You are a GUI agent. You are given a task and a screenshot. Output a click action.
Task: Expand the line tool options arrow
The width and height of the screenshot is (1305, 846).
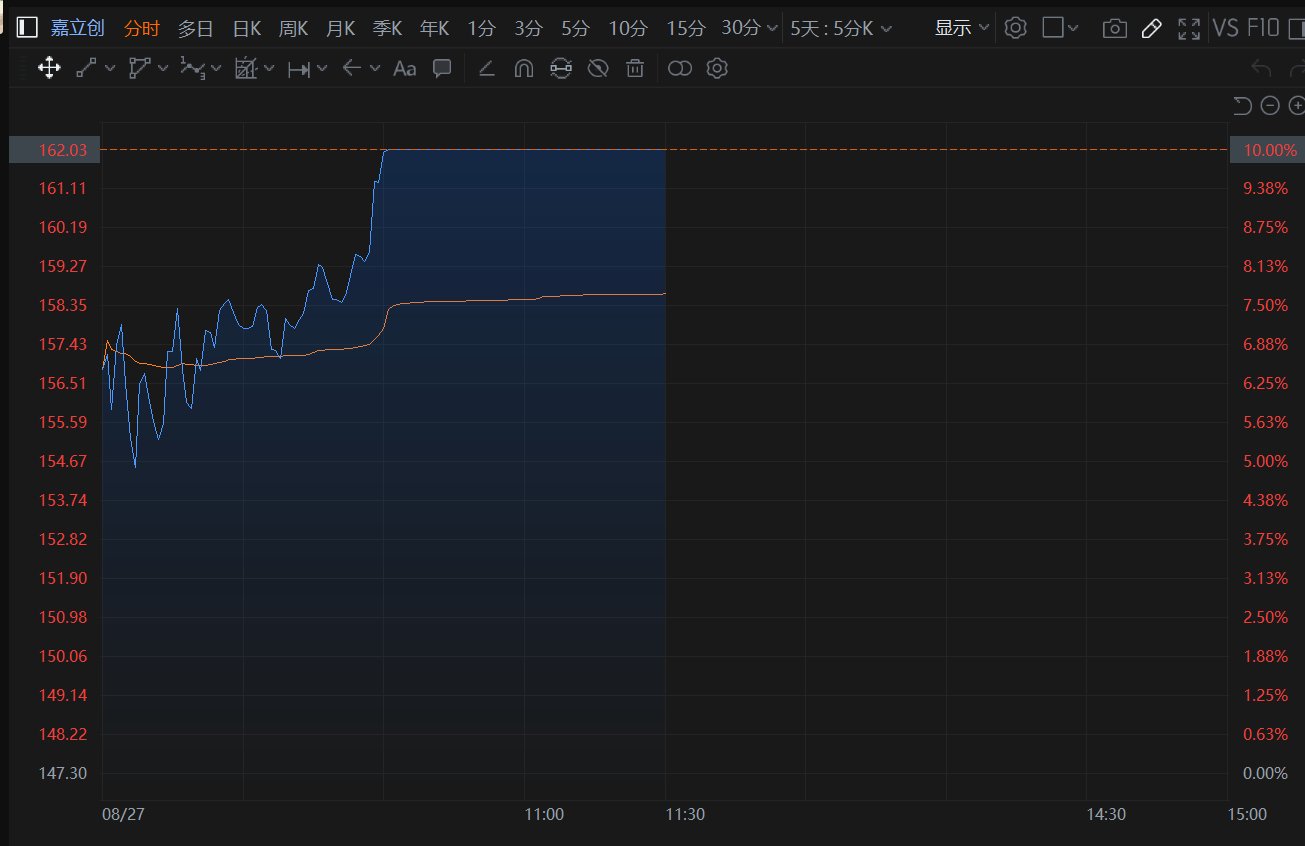click(109, 69)
